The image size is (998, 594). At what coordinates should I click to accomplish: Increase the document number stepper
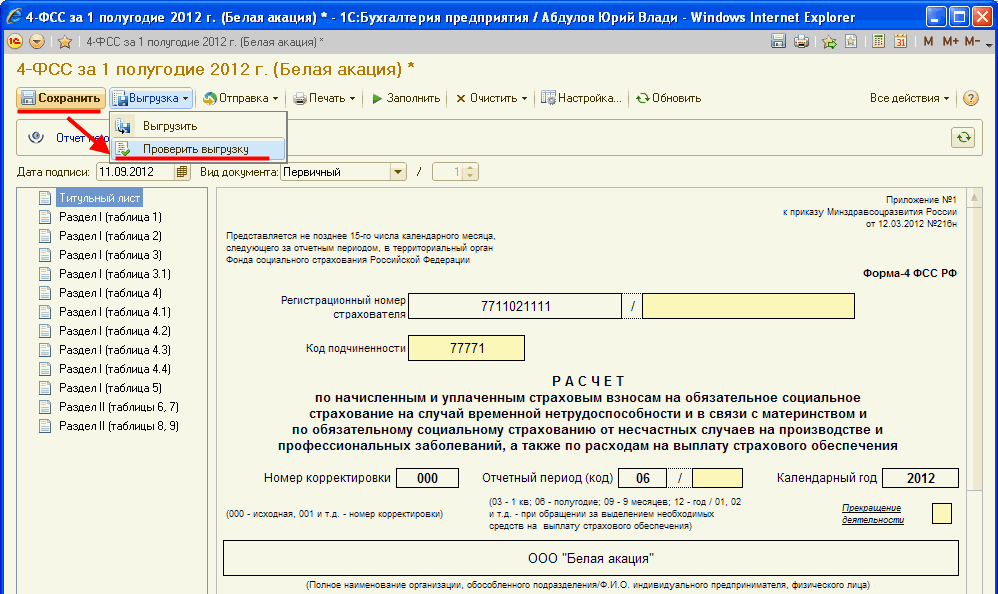[470, 168]
